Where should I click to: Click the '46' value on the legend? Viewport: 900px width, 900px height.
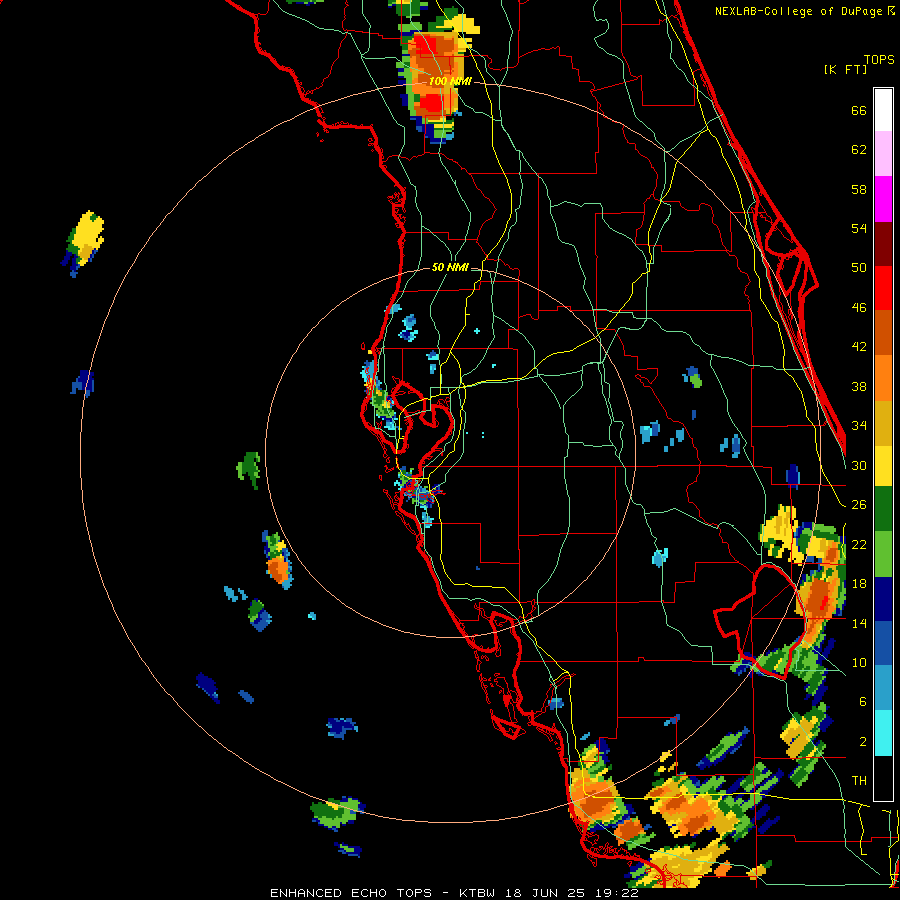click(859, 308)
